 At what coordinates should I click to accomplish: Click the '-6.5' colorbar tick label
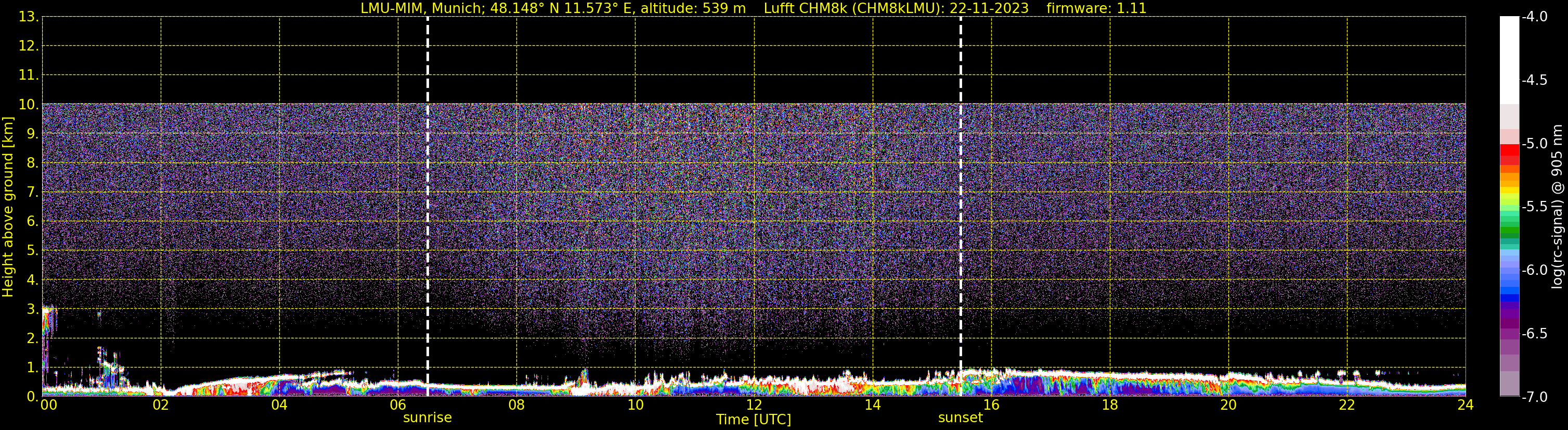[1534, 334]
